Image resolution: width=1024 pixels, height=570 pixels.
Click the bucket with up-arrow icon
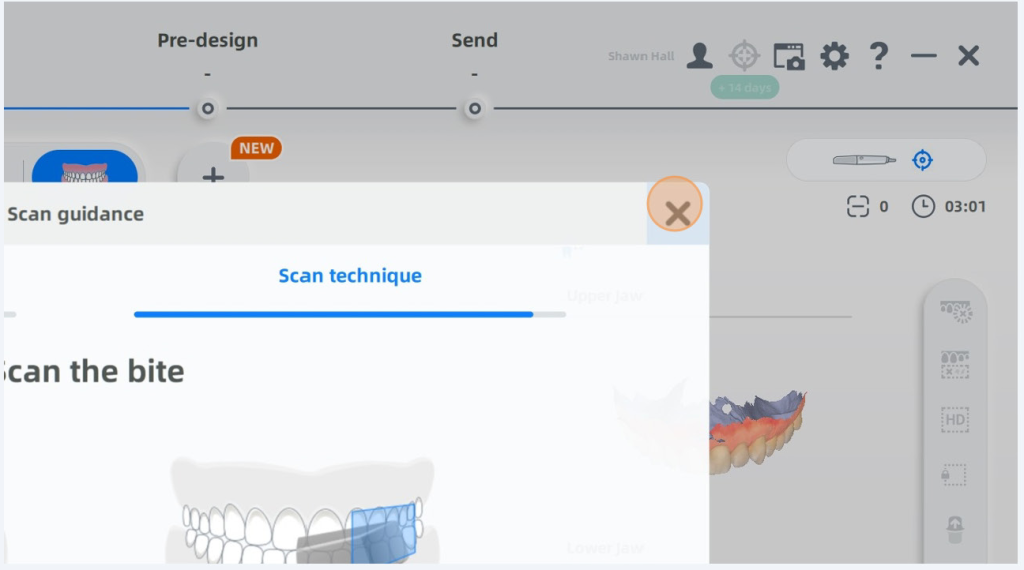pyautogui.click(x=955, y=528)
